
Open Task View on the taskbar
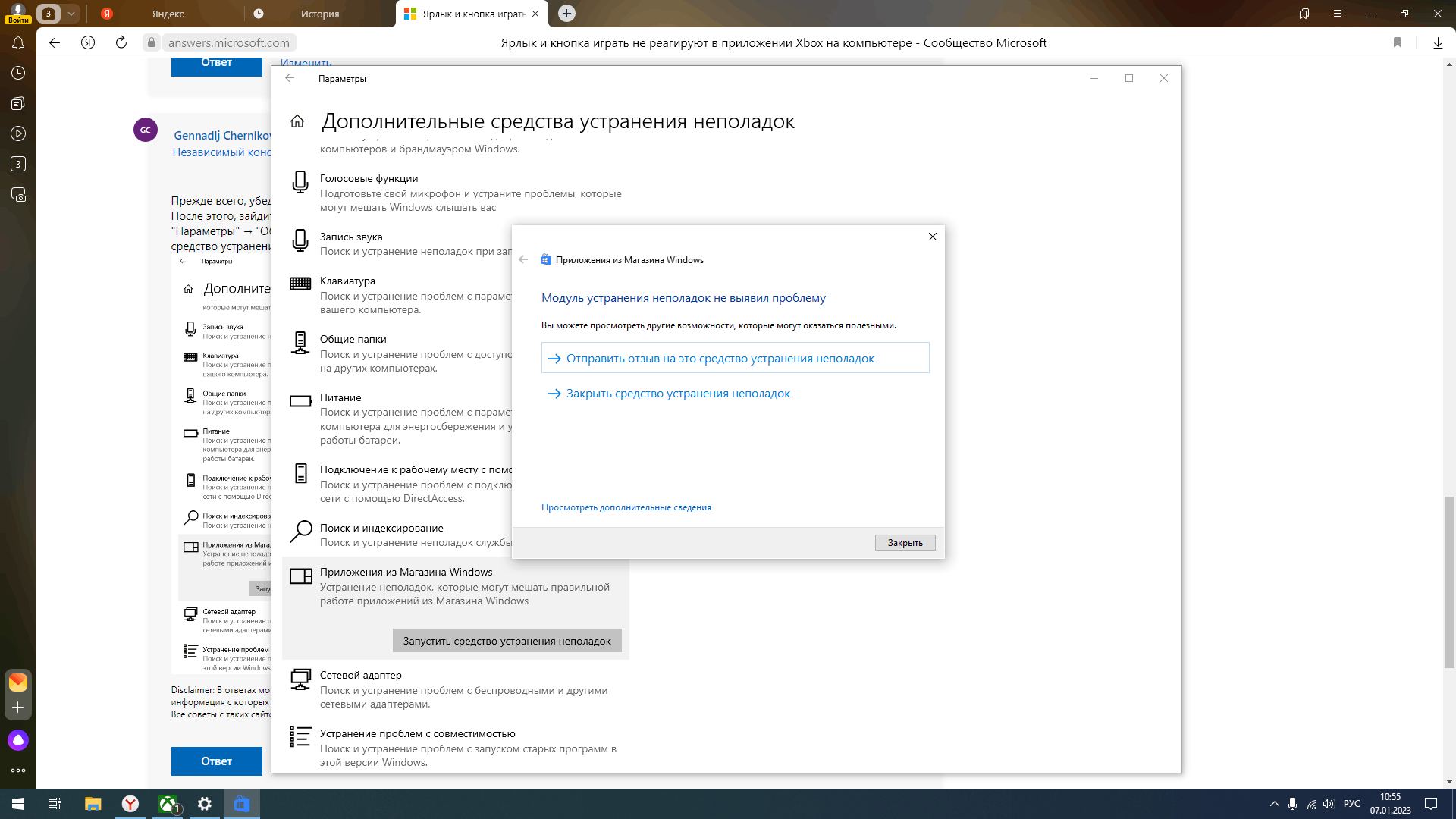click(55, 804)
